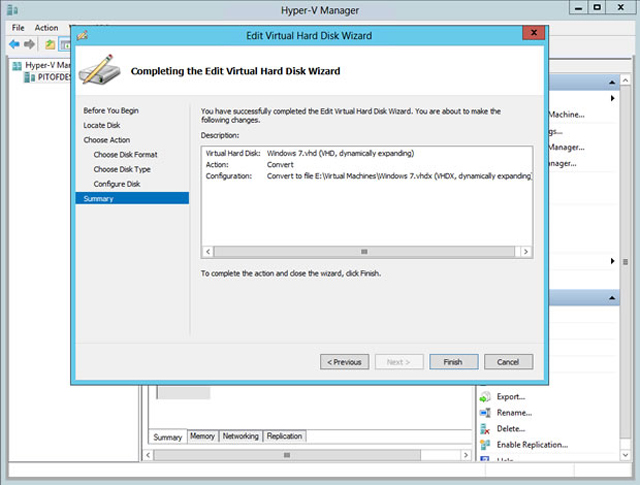Click the Enable Replication action icon

485,445
